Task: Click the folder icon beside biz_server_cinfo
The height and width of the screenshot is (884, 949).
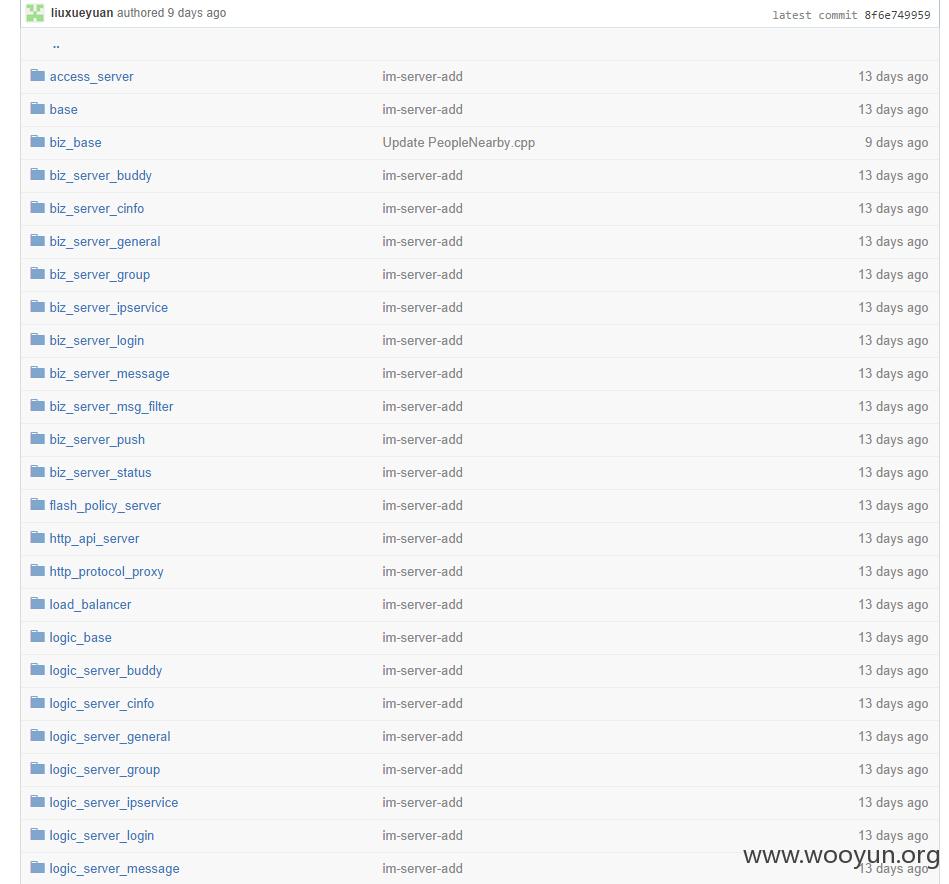Action: pyautogui.click(x=38, y=207)
